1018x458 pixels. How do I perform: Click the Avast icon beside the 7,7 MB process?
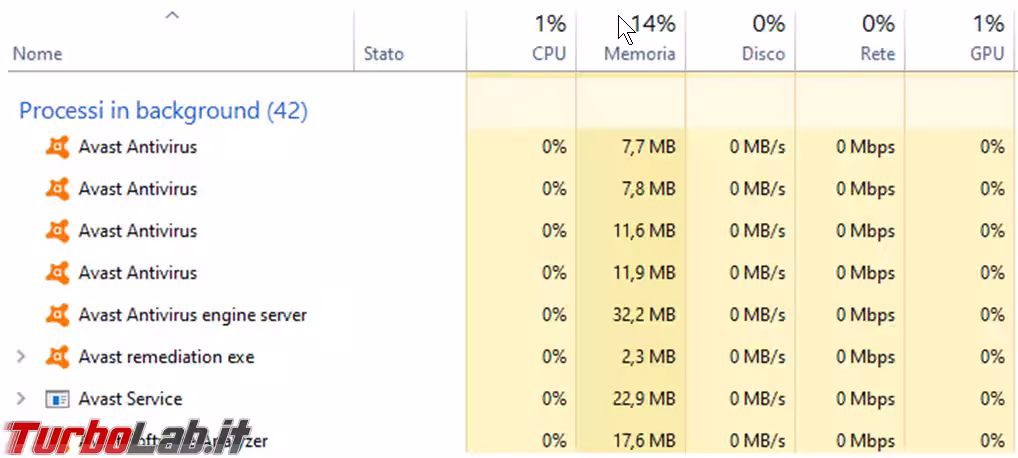pos(58,147)
